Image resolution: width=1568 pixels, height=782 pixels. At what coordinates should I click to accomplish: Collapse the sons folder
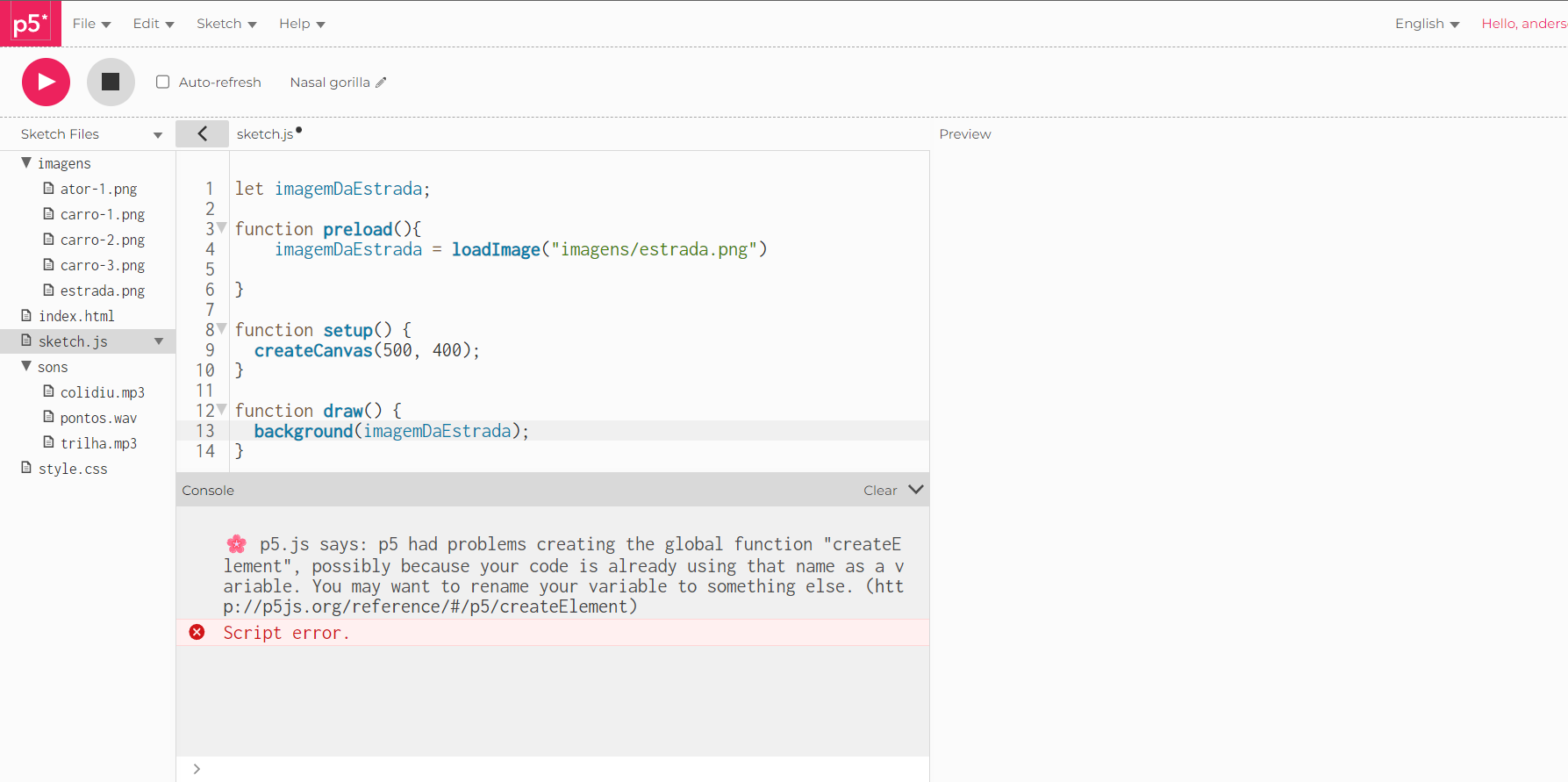pos(26,366)
